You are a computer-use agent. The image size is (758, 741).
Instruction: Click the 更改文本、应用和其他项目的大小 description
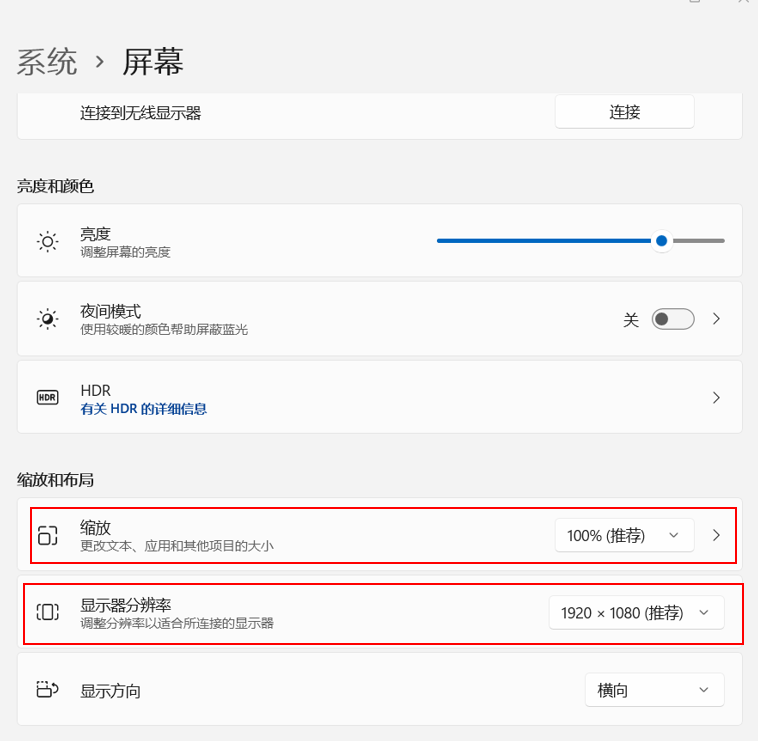[177, 546]
